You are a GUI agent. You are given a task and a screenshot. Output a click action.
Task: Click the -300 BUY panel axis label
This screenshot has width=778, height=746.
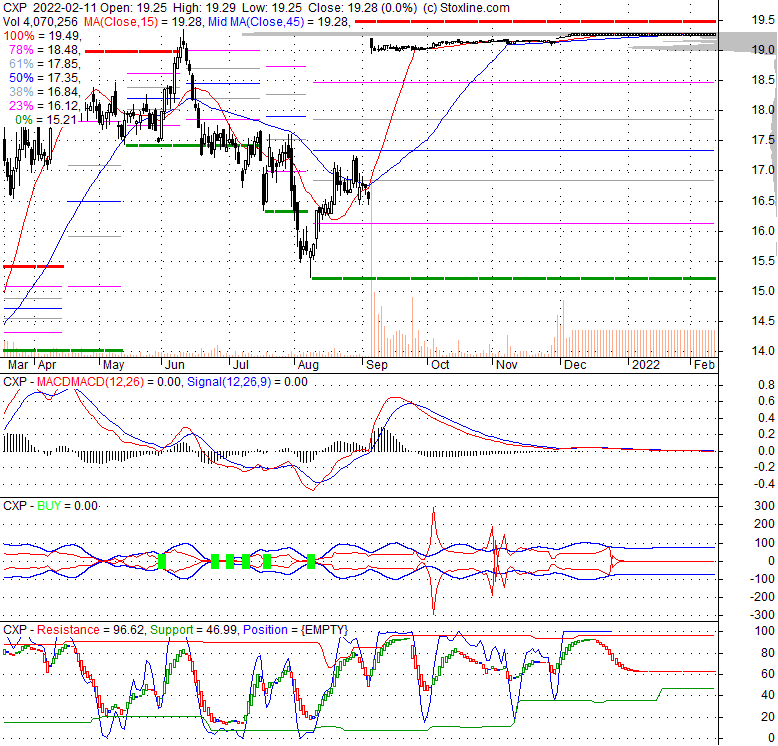coord(762,615)
